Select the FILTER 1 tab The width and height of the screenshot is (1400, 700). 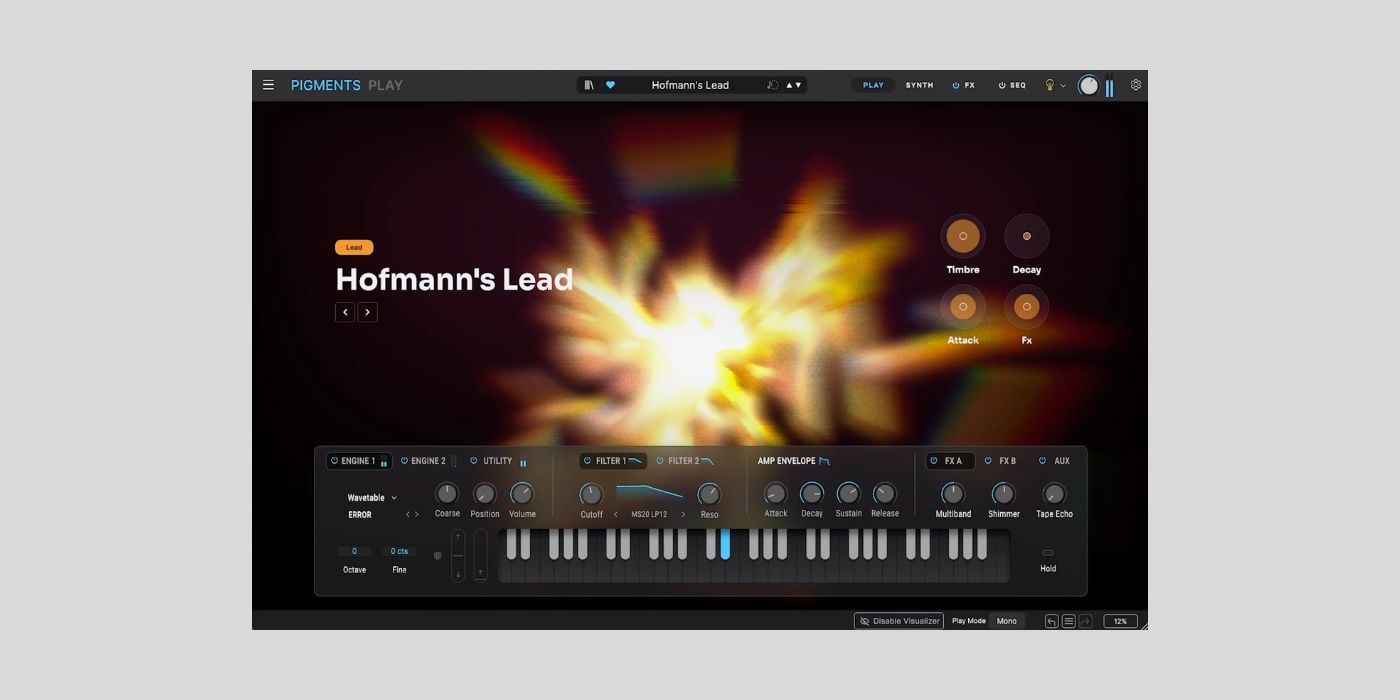click(x=611, y=461)
